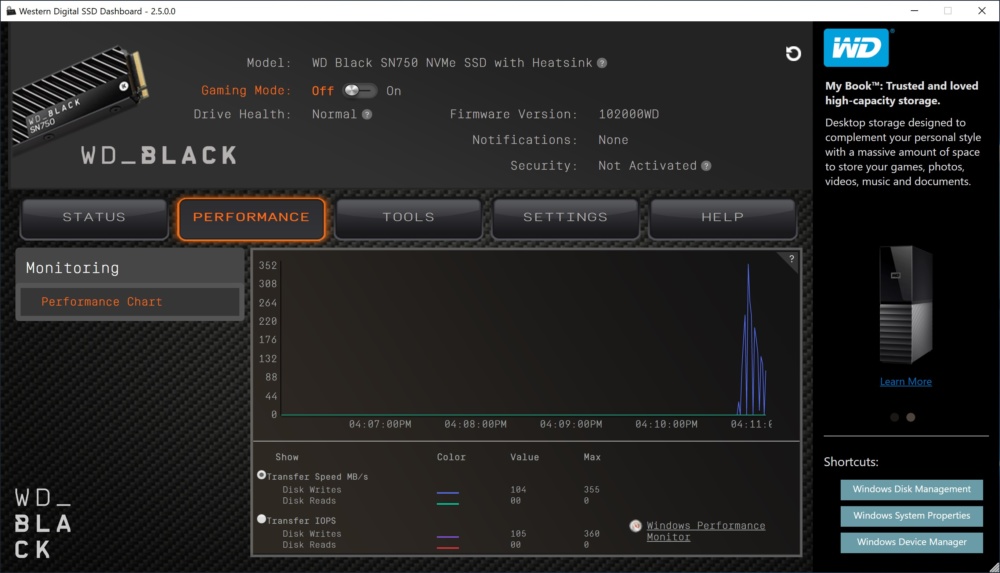Click the green Disk Reads speed color line
The height and width of the screenshot is (573, 1000).
tap(448, 503)
